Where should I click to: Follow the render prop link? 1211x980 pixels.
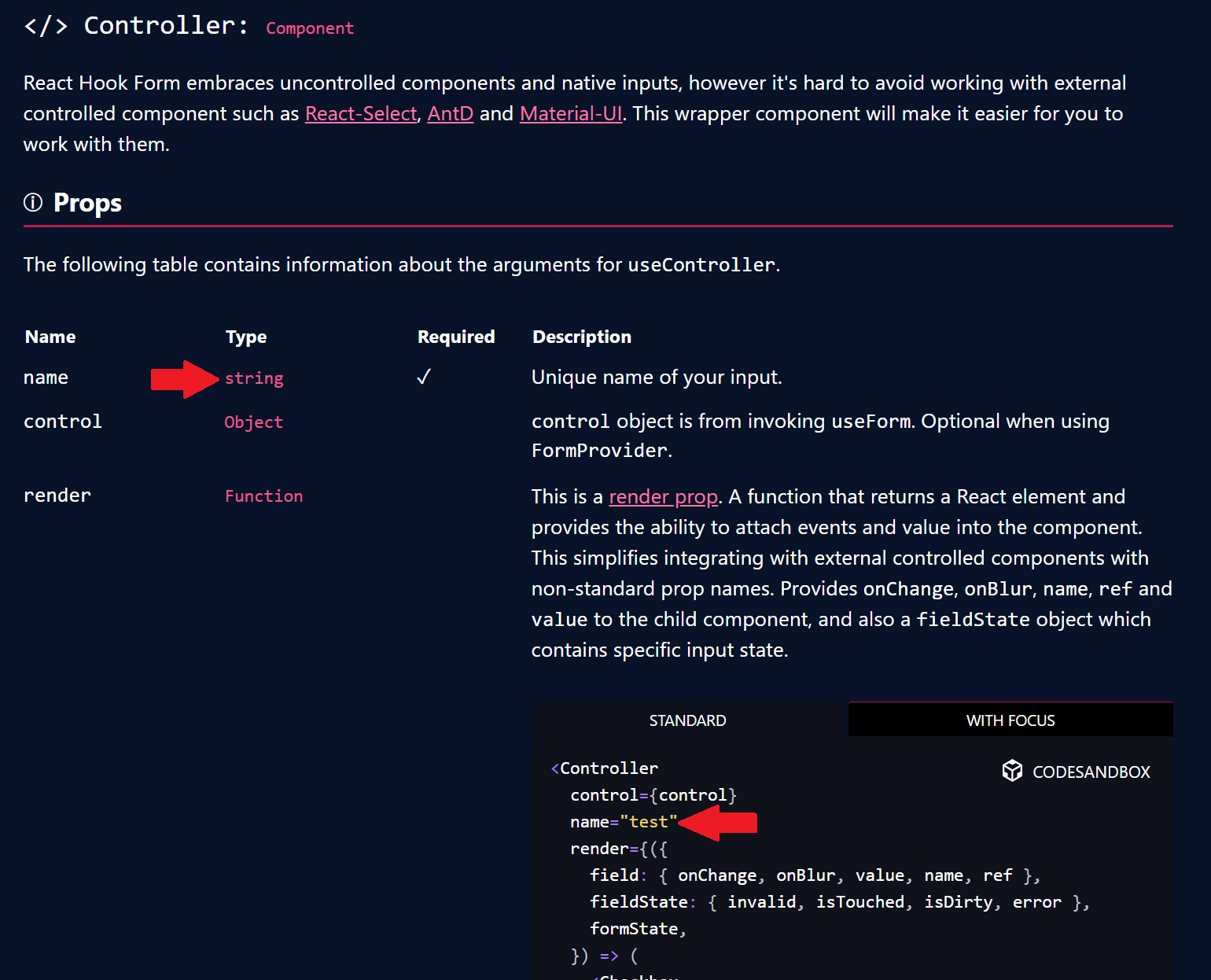[x=663, y=496]
